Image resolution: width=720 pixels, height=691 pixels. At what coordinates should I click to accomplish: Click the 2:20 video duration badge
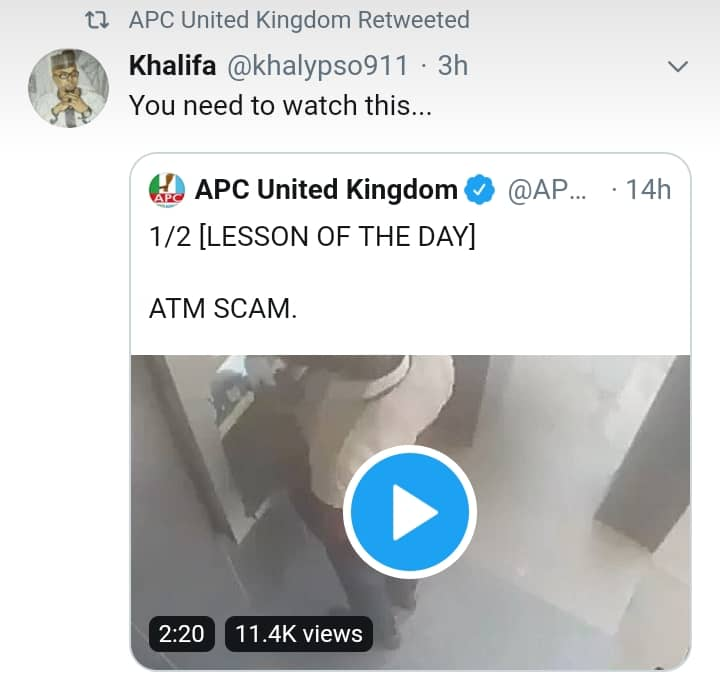(181, 632)
